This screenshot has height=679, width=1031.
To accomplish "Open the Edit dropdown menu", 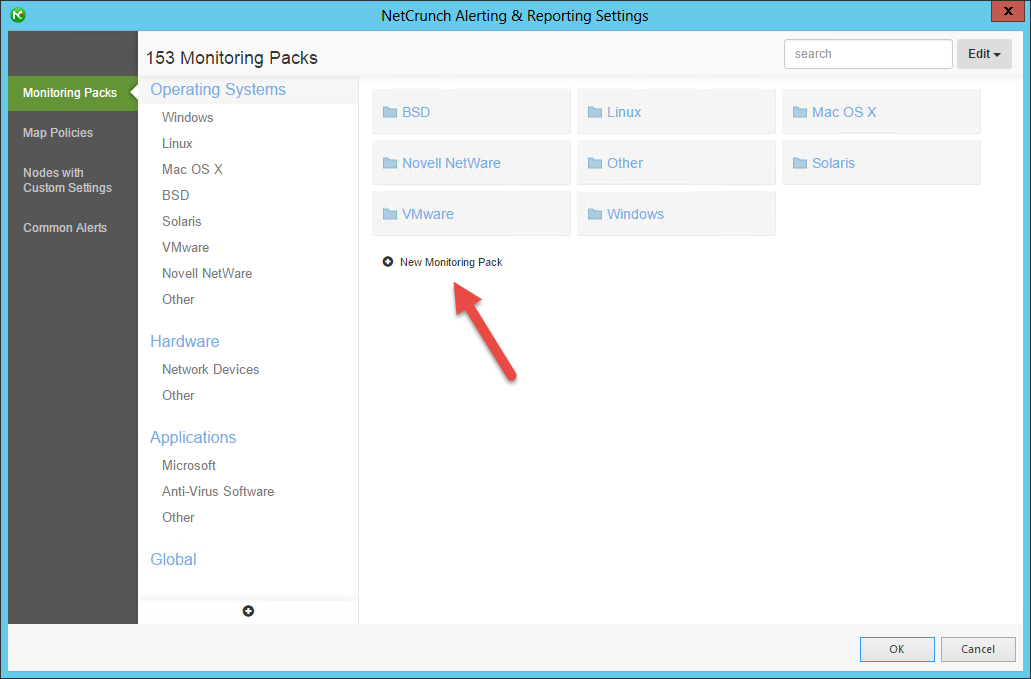I will click(984, 54).
